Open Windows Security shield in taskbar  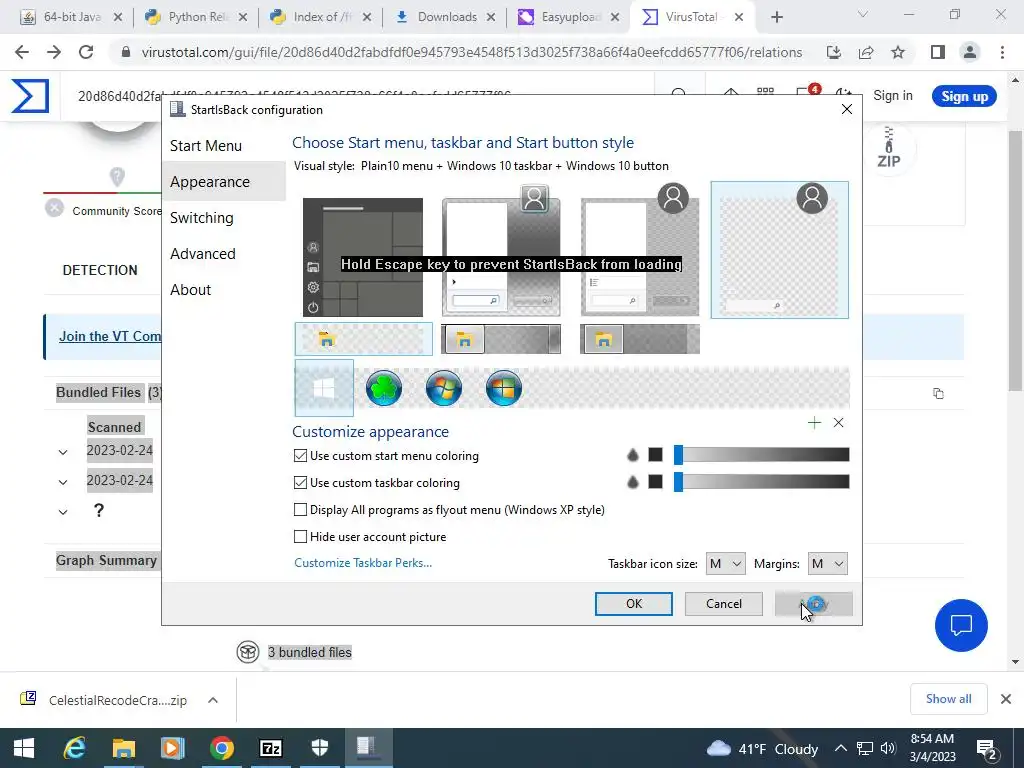tap(320, 748)
